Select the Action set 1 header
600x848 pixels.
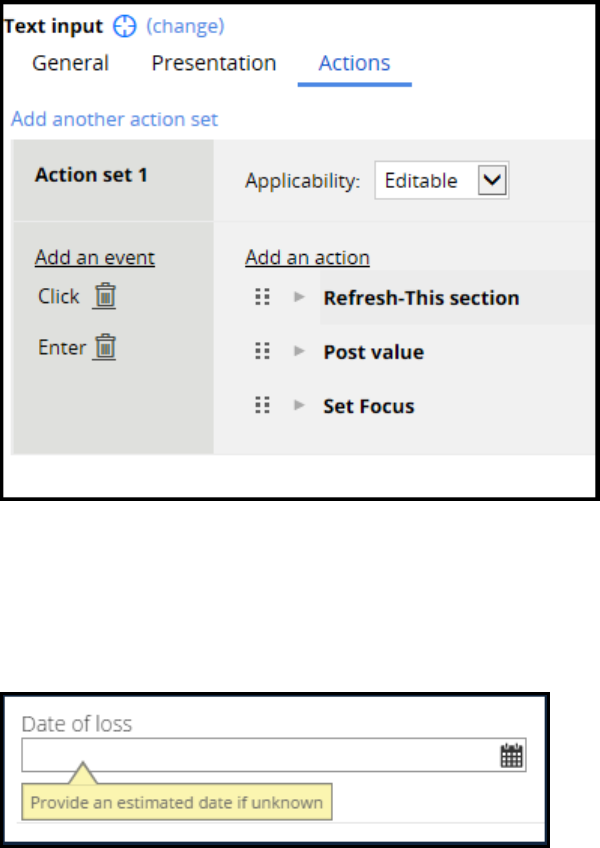[92, 175]
